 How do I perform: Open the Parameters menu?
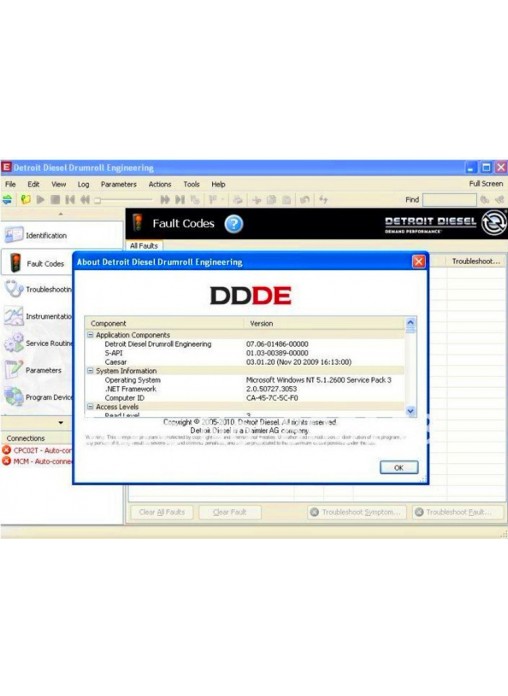[119, 184]
